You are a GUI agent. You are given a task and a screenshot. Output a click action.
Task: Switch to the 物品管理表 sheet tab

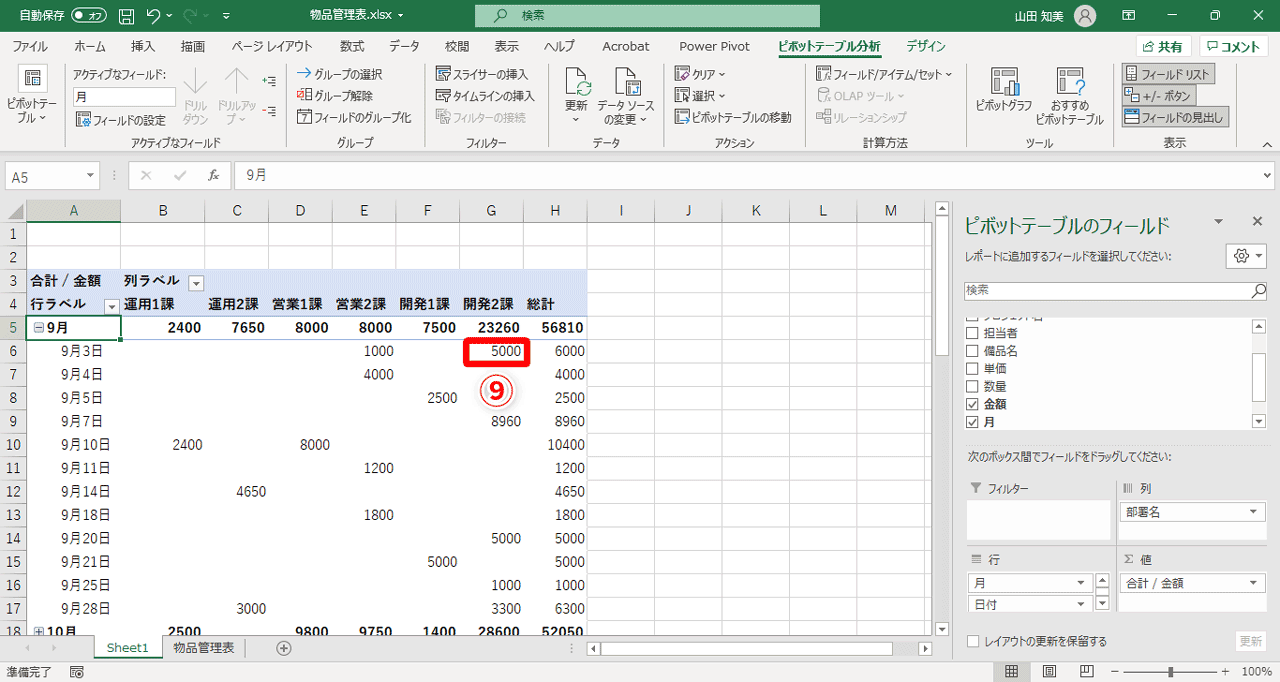pyautogui.click(x=204, y=648)
